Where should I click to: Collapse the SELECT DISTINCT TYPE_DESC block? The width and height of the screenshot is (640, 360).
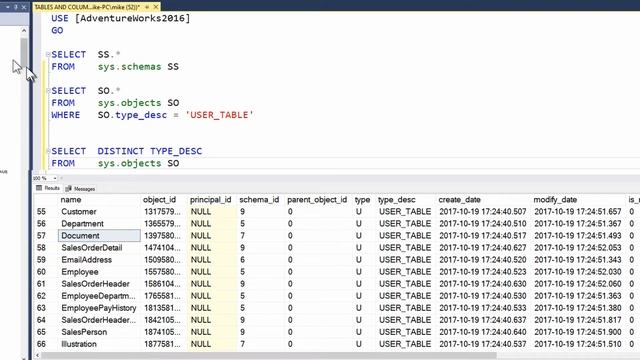tap(48, 151)
